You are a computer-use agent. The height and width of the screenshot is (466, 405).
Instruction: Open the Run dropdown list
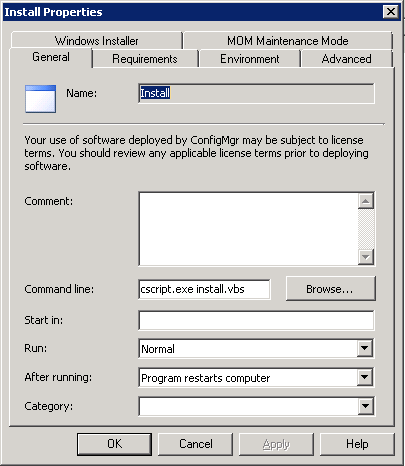(x=364, y=348)
